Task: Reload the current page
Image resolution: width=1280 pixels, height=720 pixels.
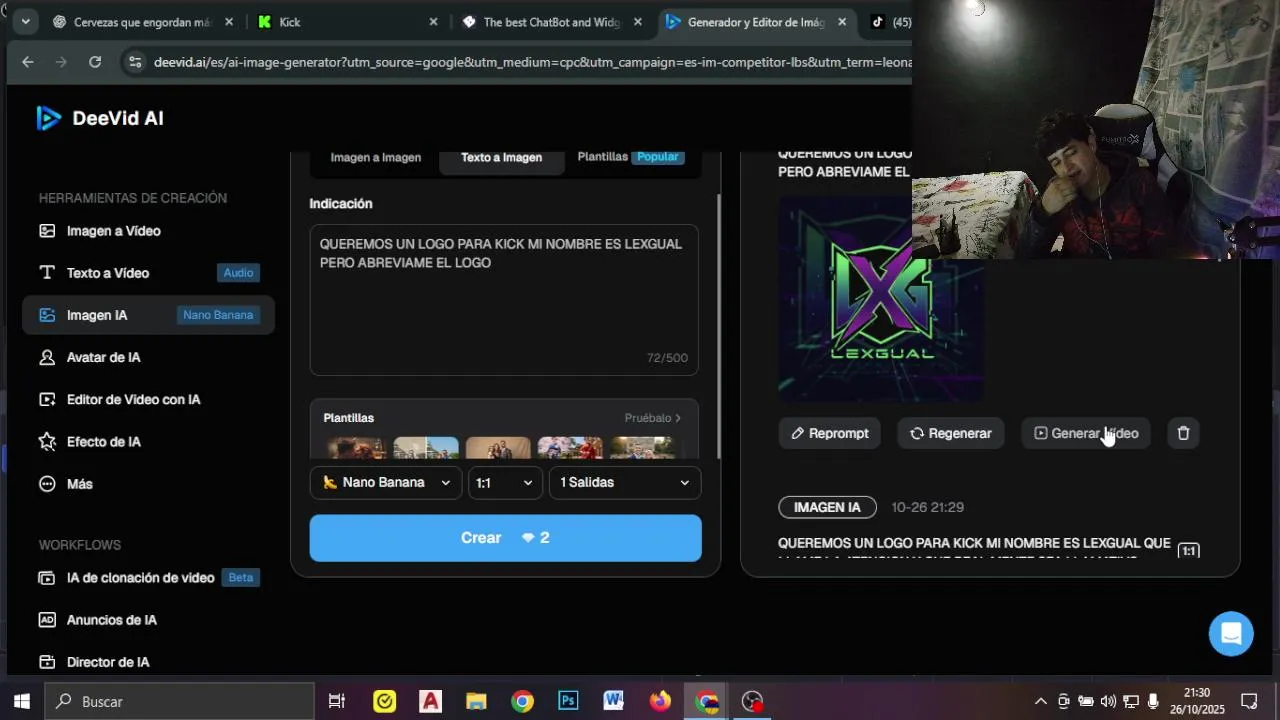Action: coord(95,62)
